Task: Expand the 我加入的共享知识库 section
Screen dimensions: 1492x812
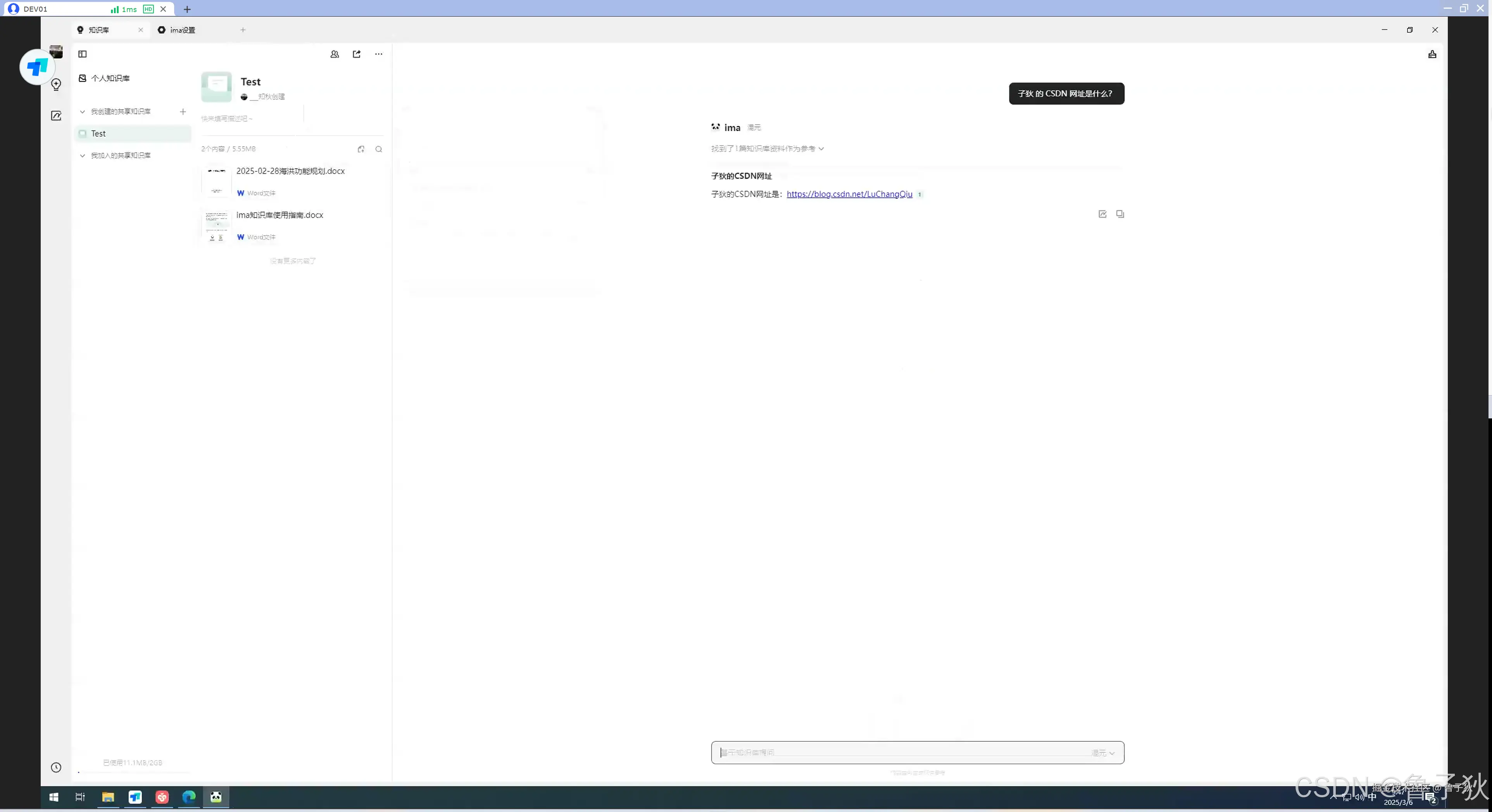Action: pyautogui.click(x=82, y=156)
